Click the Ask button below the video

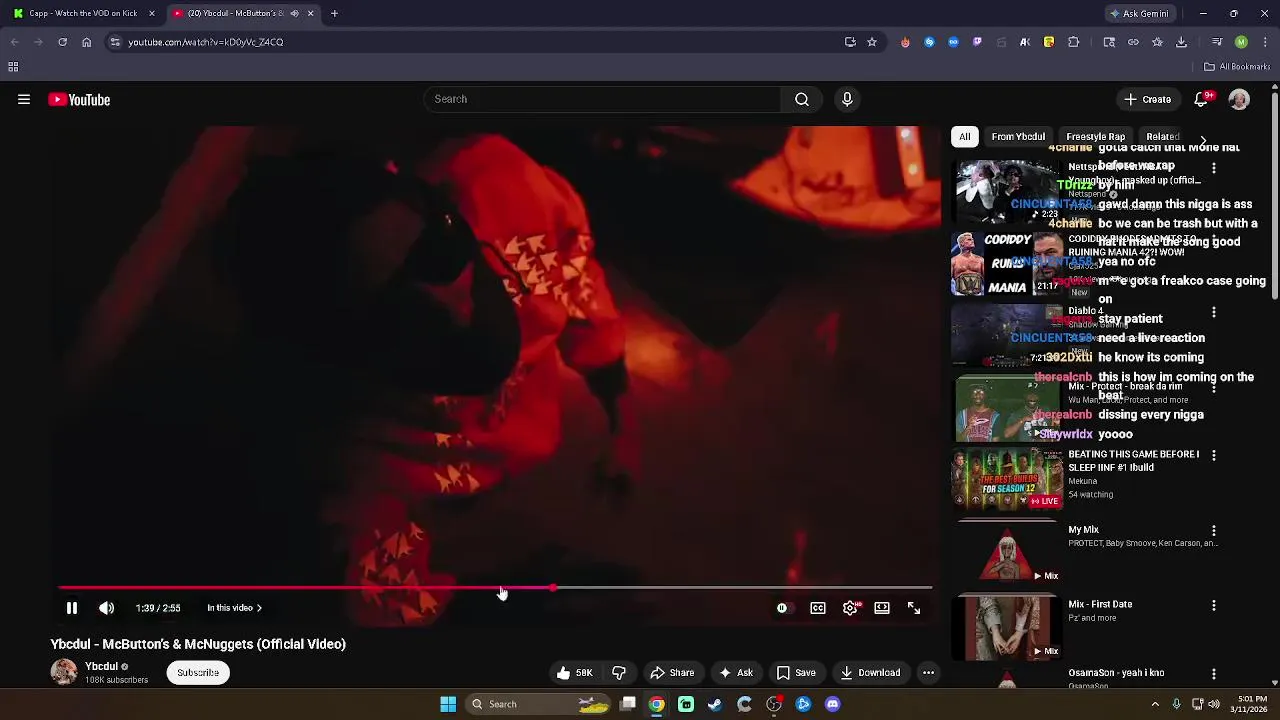pos(736,673)
